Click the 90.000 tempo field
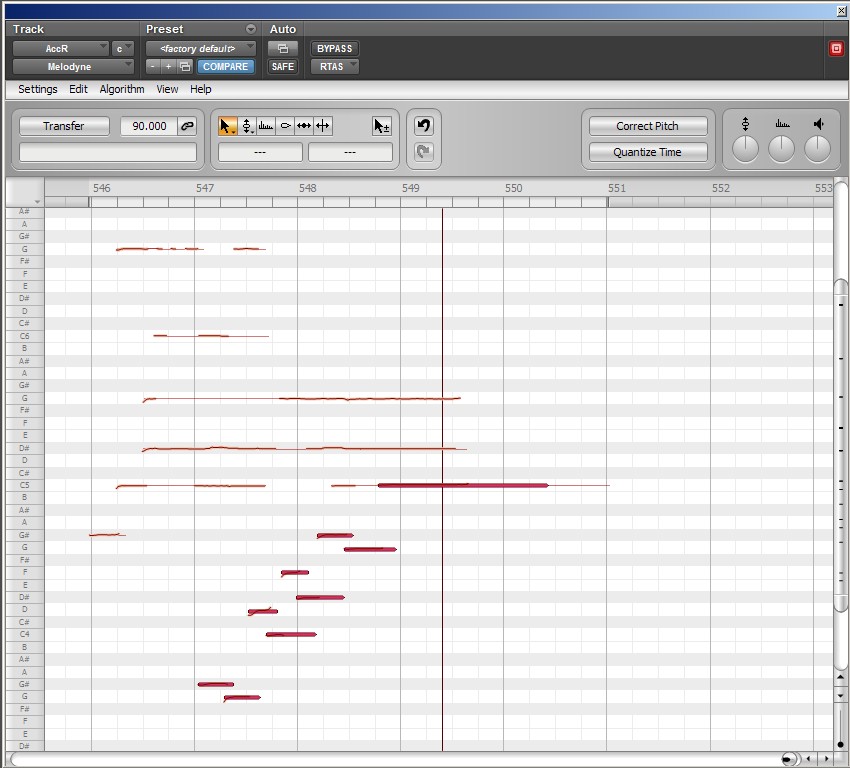The height and width of the screenshot is (768, 850). [149, 126]
